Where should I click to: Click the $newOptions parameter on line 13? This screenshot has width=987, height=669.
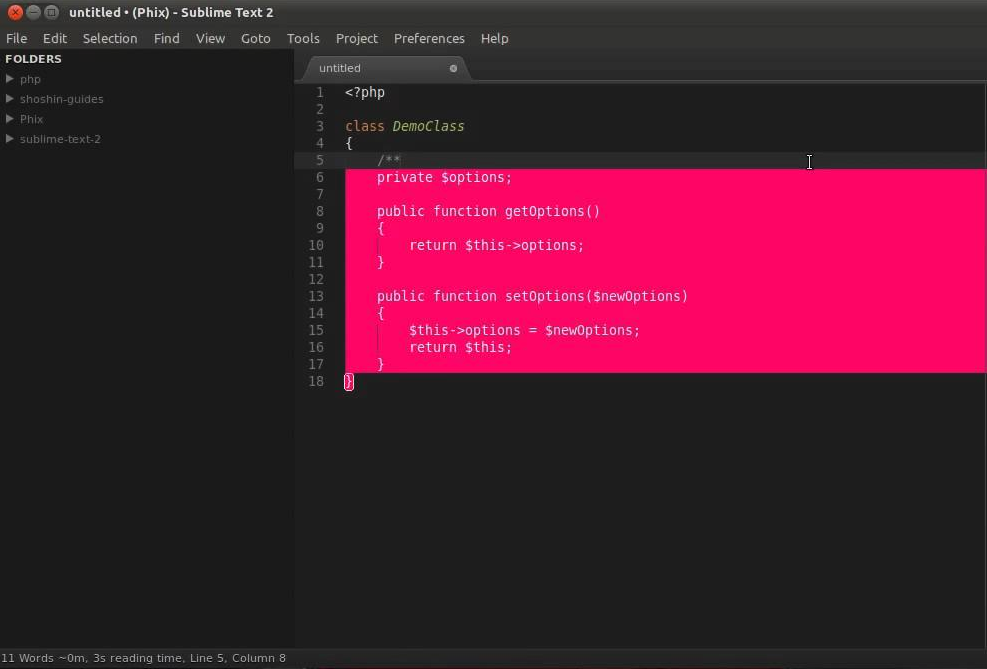pyautogui.click(x=636, y=296)
